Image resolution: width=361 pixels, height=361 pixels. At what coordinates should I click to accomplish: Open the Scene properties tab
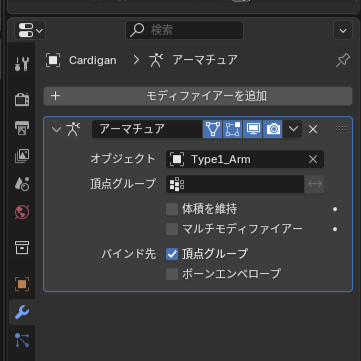pyautogui.click(x=22, y=184)
